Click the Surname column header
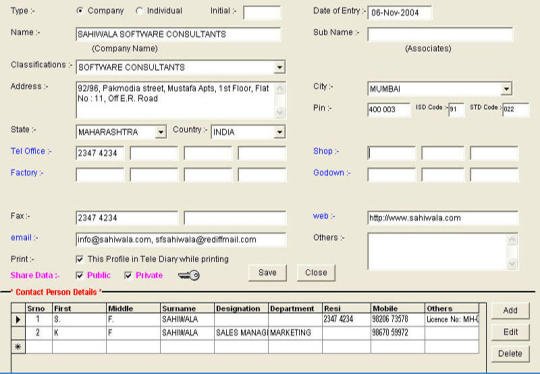 tap(187, 308)
